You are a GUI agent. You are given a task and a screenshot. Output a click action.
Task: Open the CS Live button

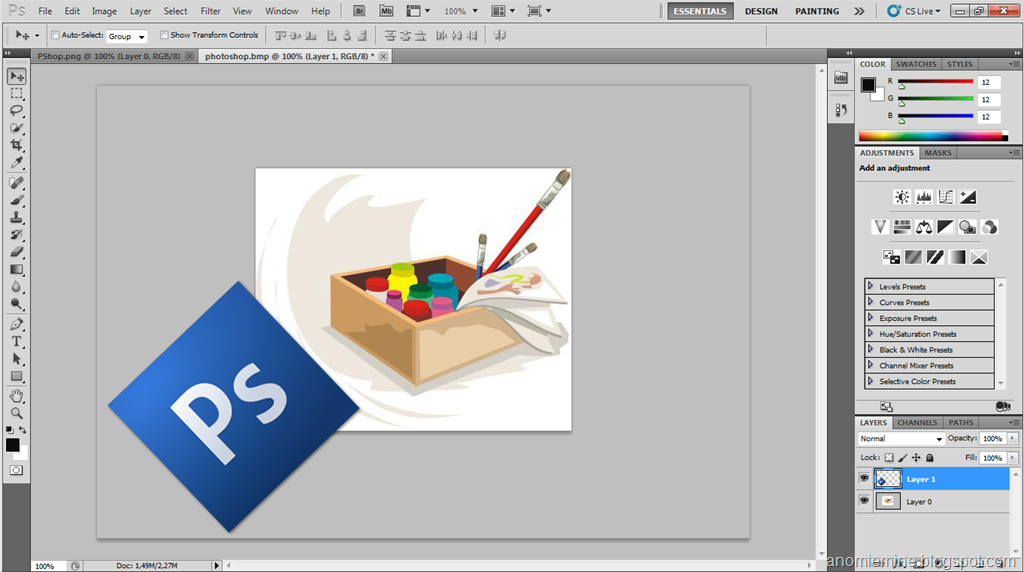[914, 11]
